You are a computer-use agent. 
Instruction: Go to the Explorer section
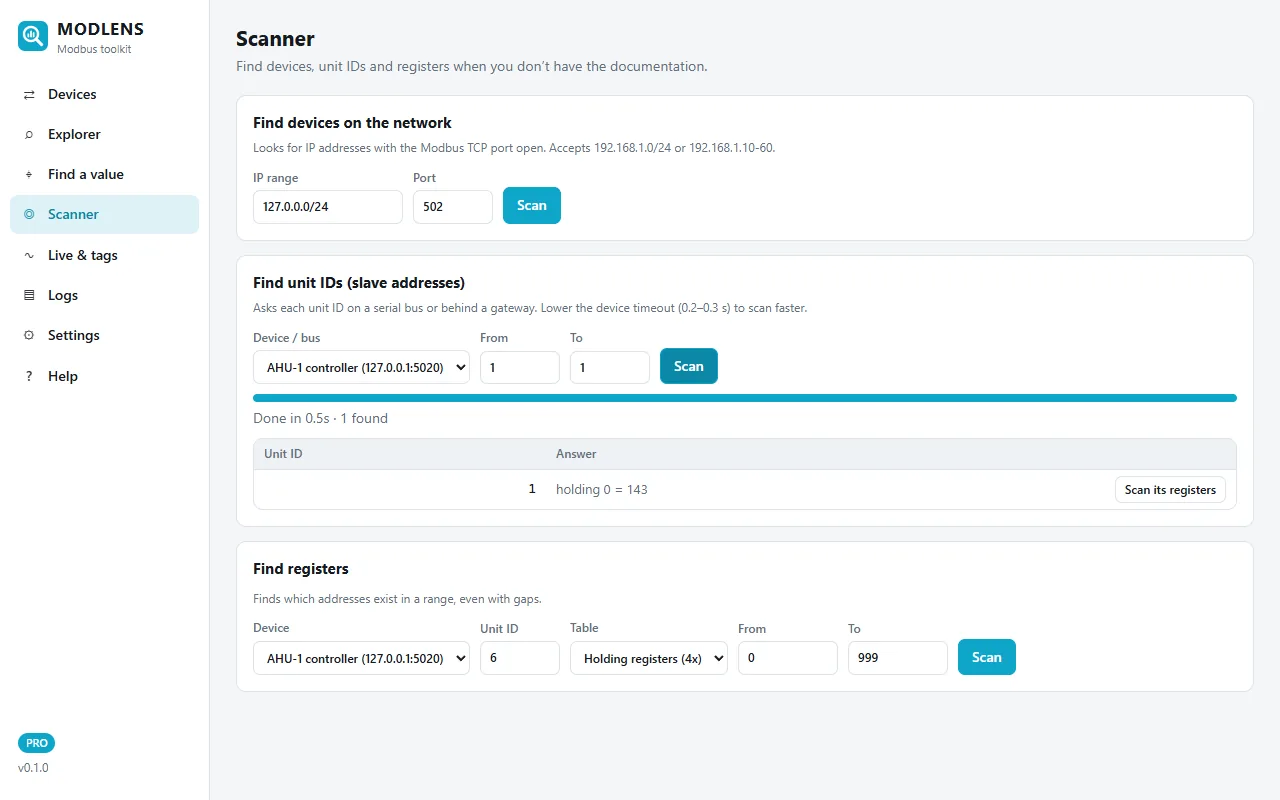tap(104, 134)
